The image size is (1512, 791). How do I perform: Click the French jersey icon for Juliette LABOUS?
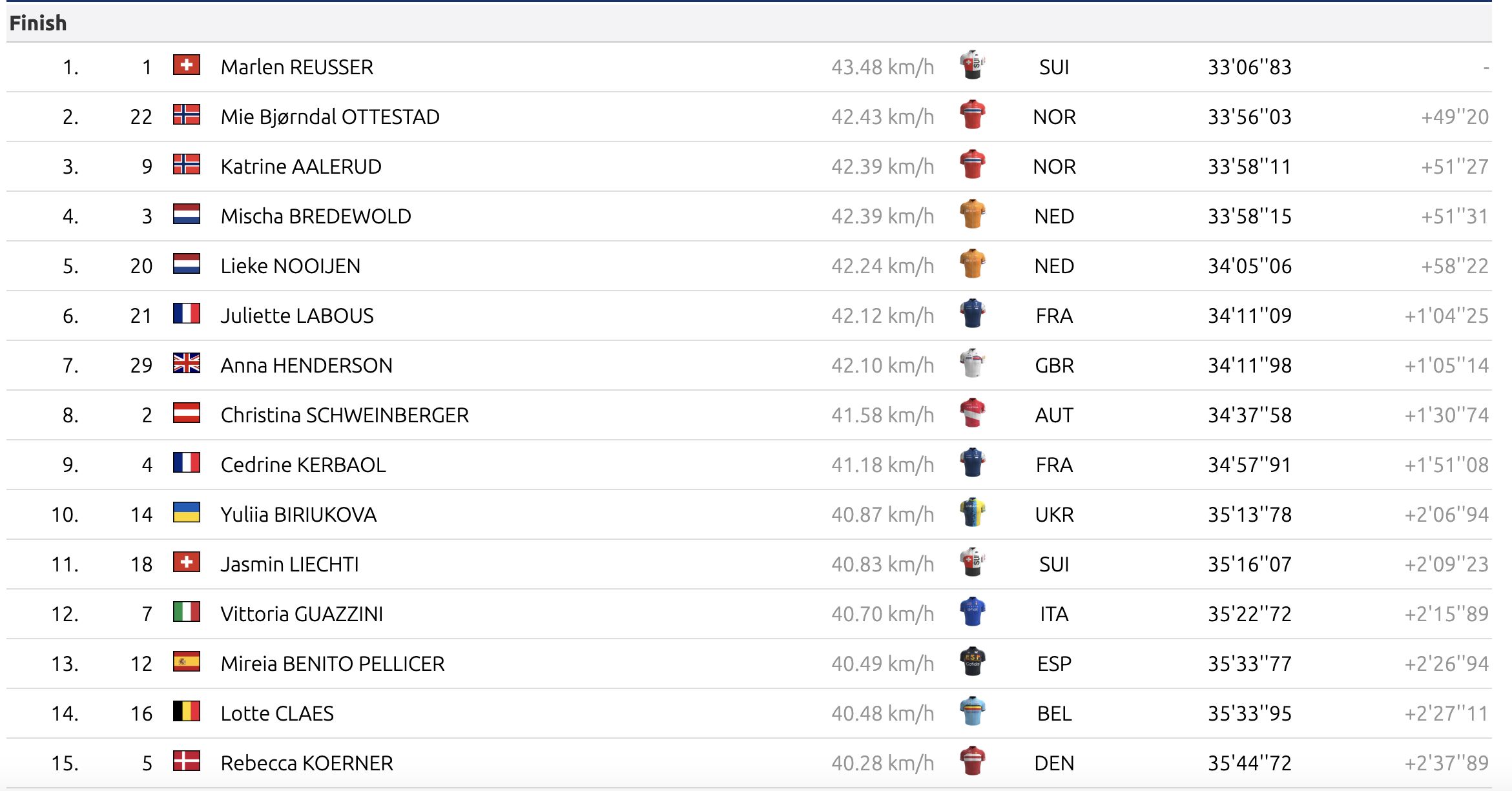[x=972, y=314]
